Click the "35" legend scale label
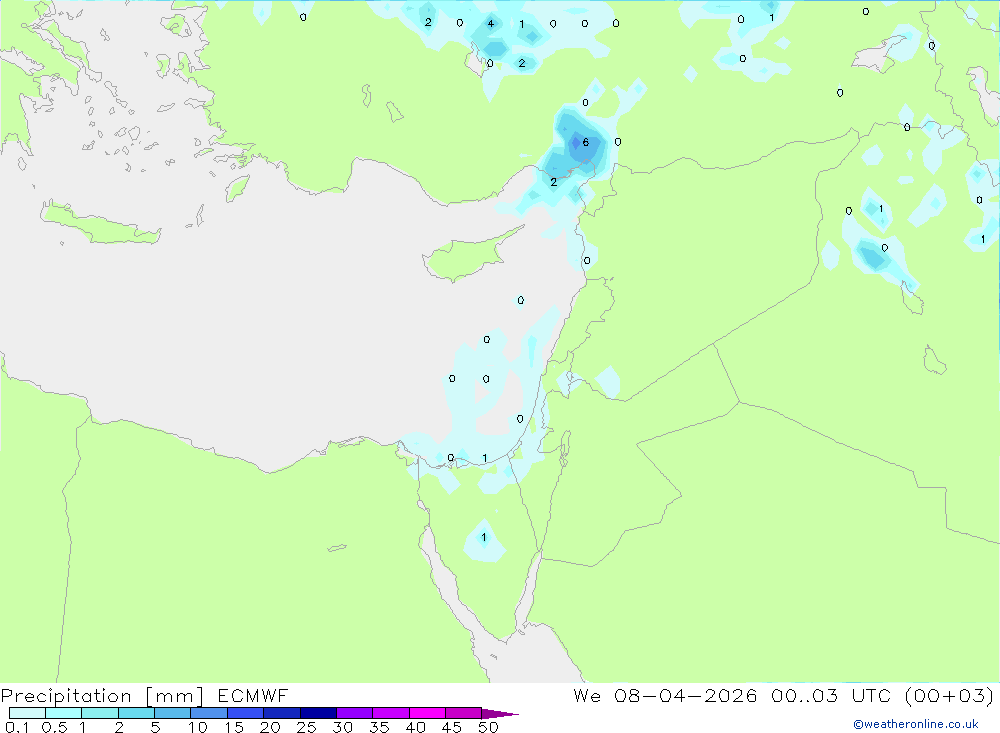 [379, 727]
